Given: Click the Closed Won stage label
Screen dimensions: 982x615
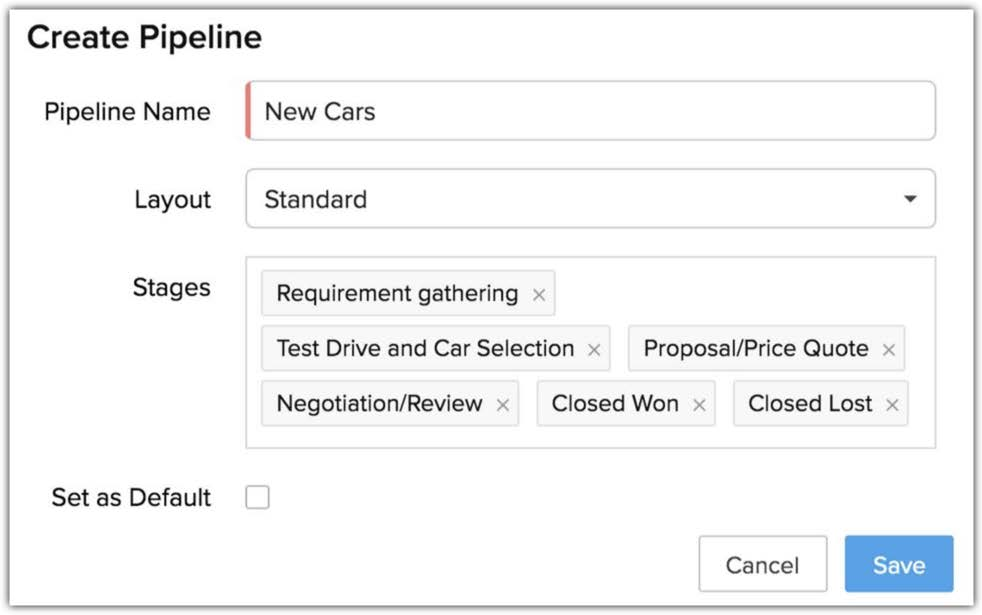Looking at the screenshot, I should (x=615, y=404).
